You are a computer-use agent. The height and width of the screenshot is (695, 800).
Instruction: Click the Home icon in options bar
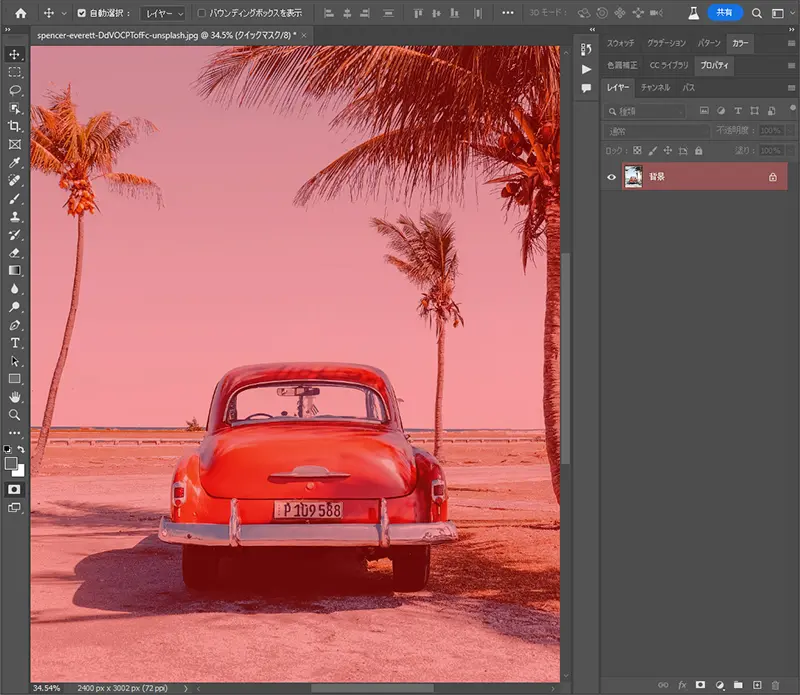click(20, 13)
